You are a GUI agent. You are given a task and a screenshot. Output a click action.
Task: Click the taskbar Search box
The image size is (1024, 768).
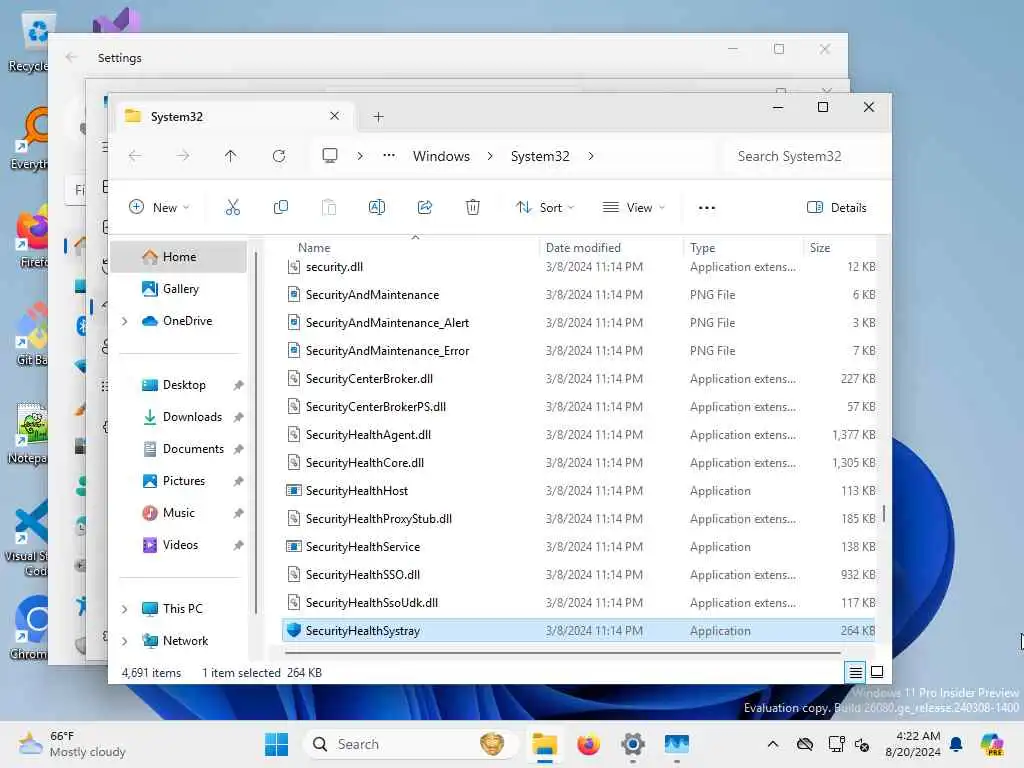click(411, 744)
